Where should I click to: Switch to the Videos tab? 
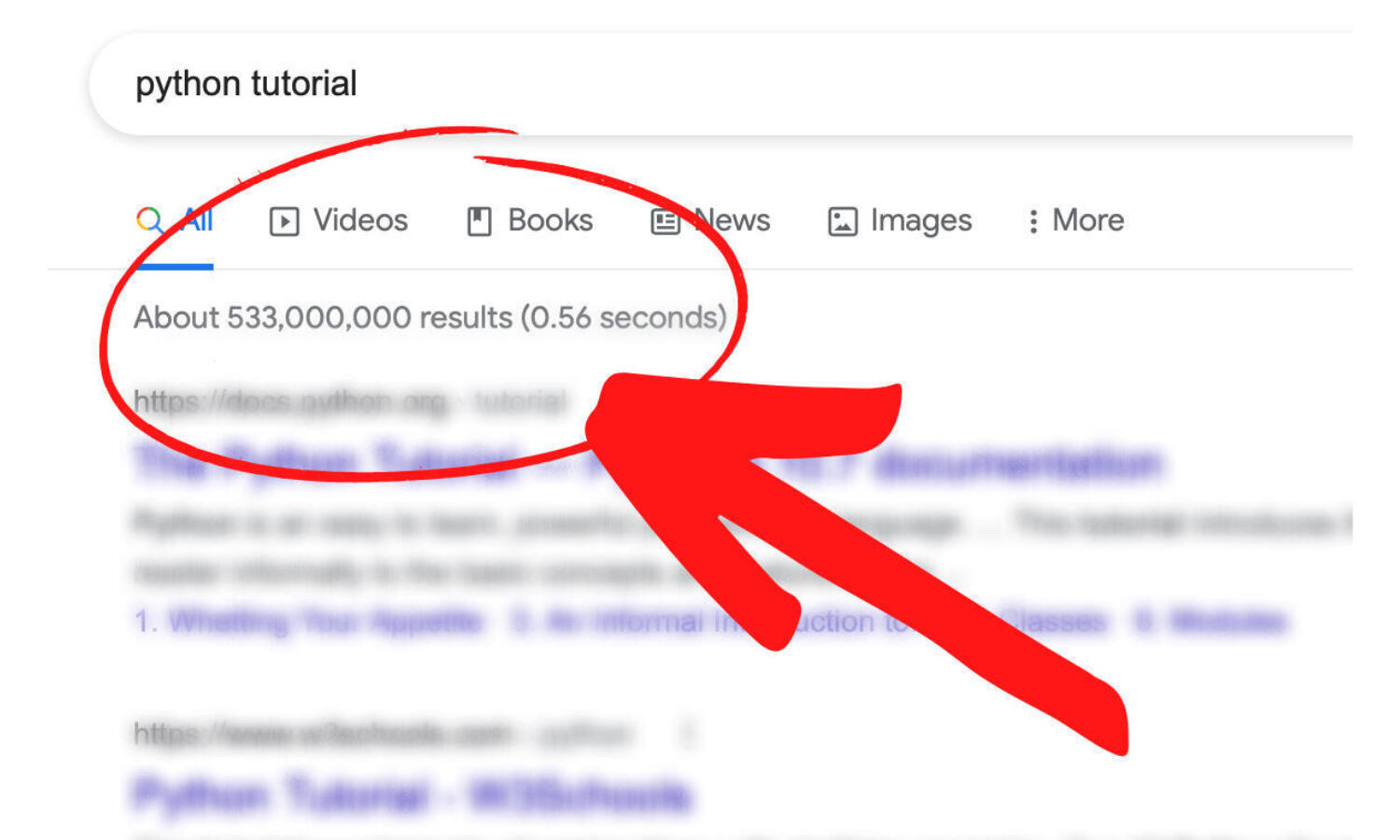pyautogui.click(x=360, y=220)
